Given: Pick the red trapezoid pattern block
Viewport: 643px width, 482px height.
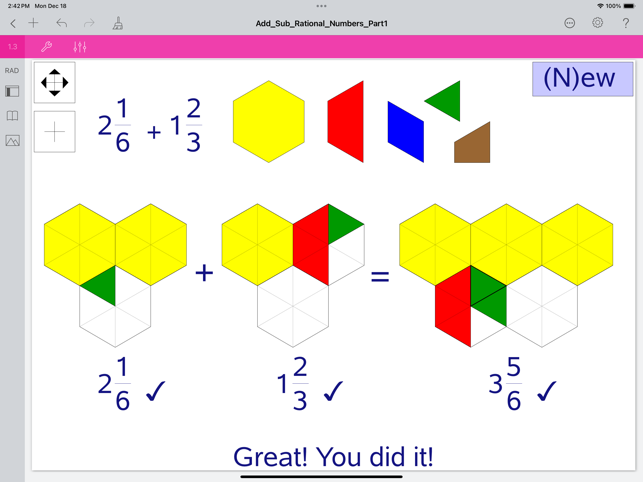Looking at the screenshot, I should tap(347, 122).
